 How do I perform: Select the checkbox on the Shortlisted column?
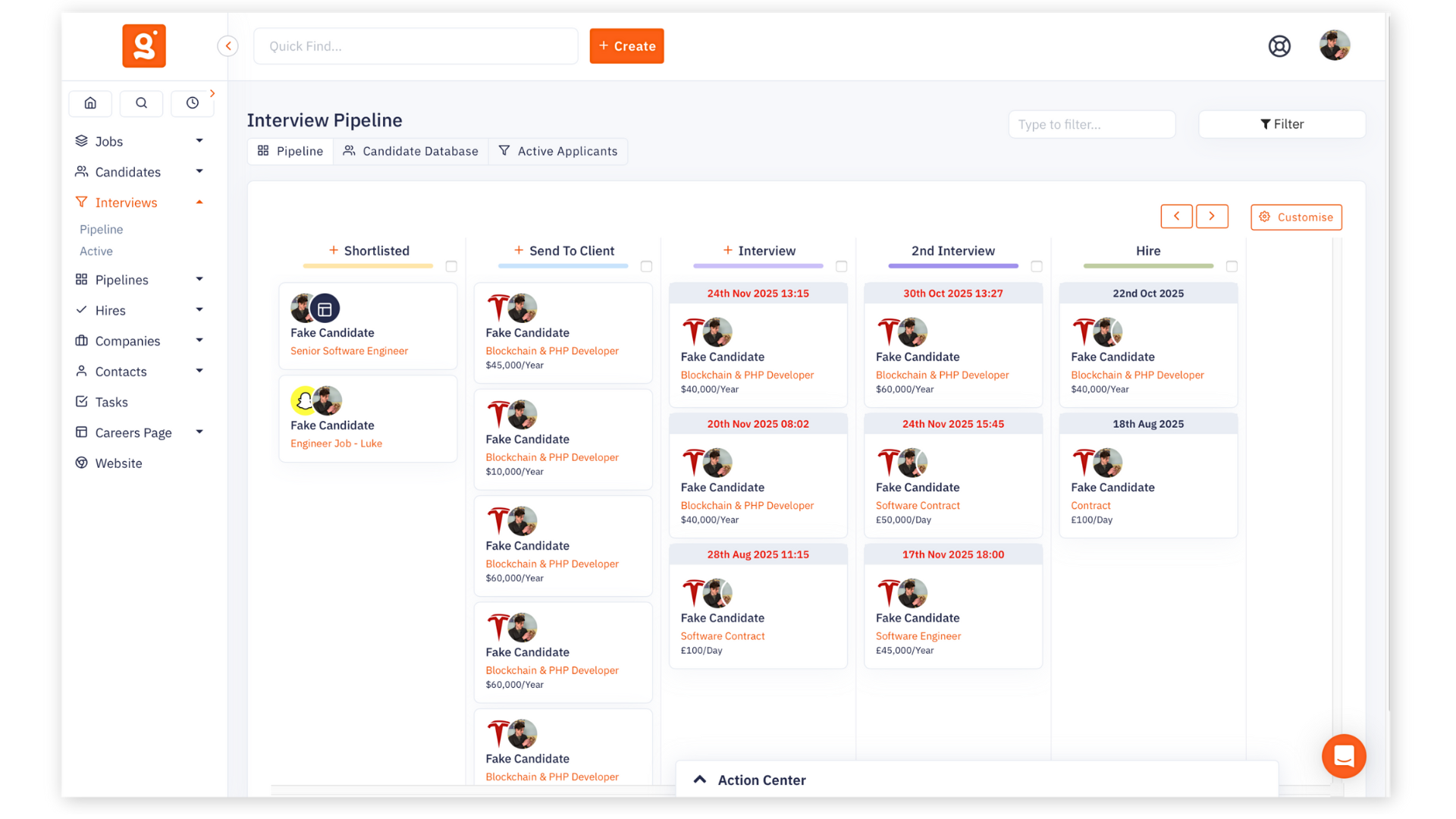pyautogui.click(x=451, y=266)
